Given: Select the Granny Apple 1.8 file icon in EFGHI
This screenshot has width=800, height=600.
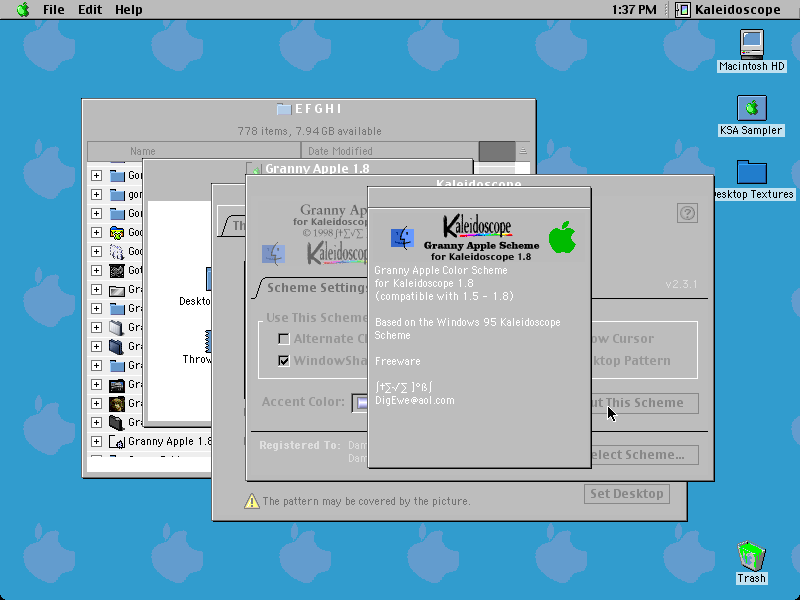Looking at the screenshot, I should (x=117, y=441).
